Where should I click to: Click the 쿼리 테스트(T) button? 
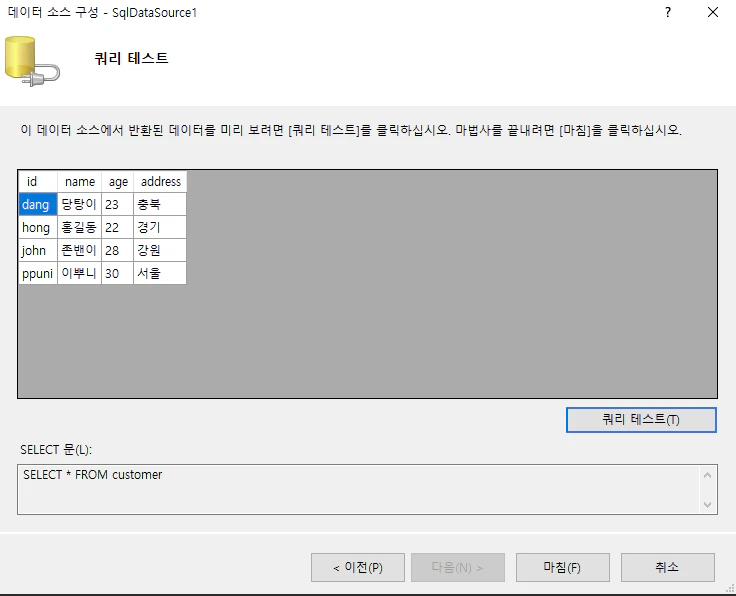[641, 420]
